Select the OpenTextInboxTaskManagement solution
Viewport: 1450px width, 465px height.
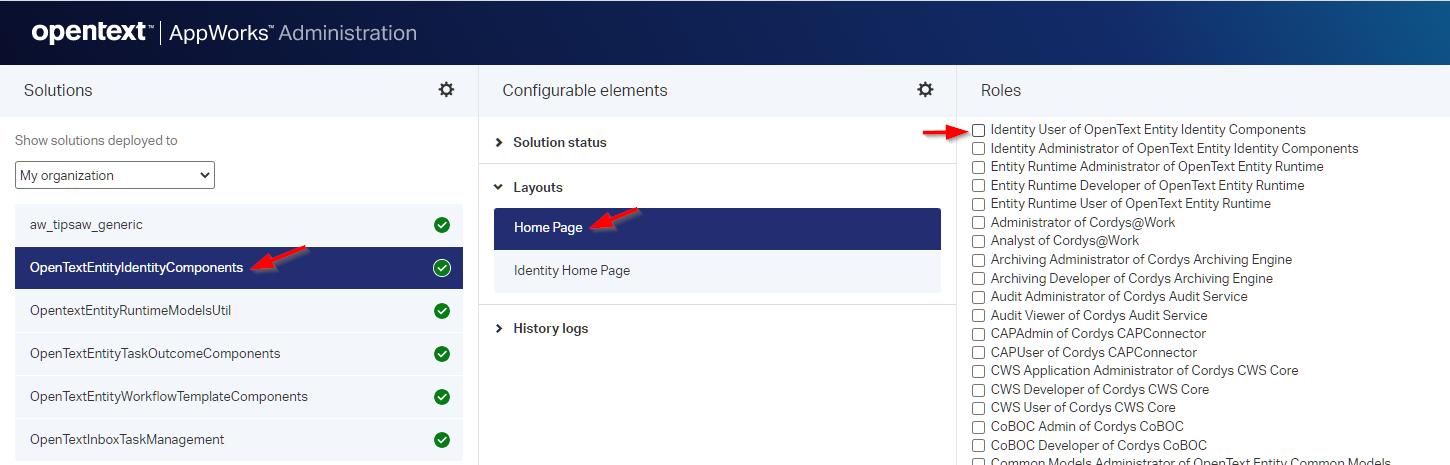pyautogui.click(x=127, y=440)
